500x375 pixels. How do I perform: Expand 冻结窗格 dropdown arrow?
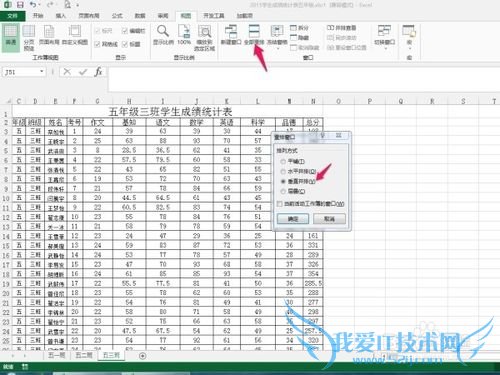[277, 49]
